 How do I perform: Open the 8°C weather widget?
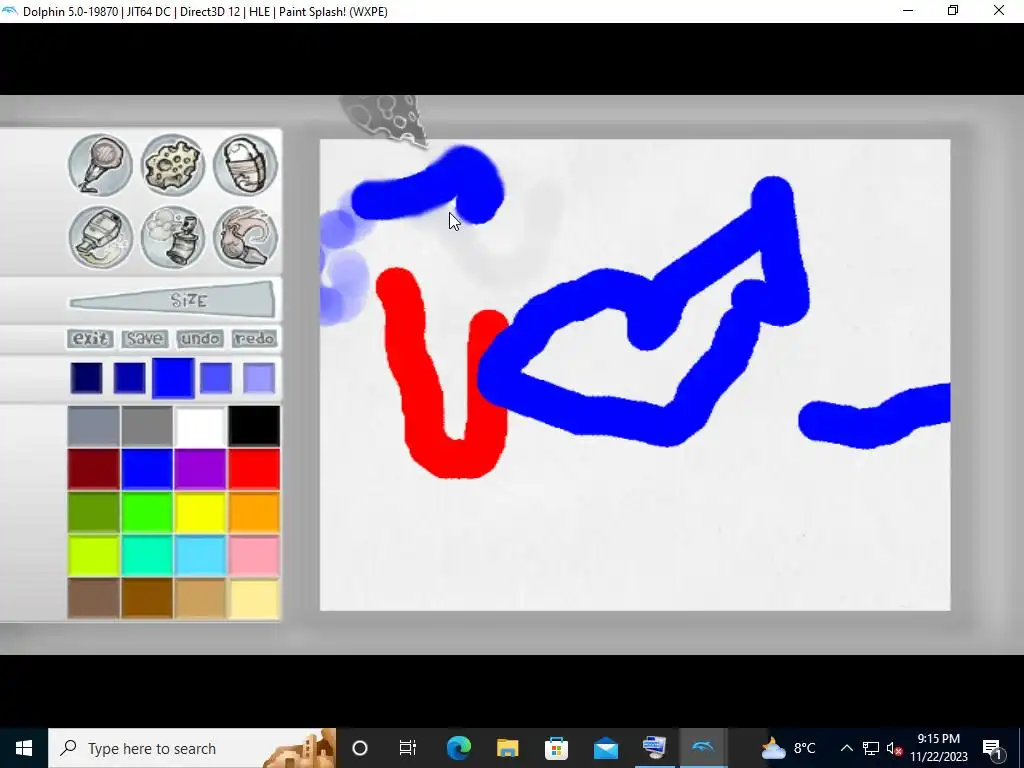789,748
